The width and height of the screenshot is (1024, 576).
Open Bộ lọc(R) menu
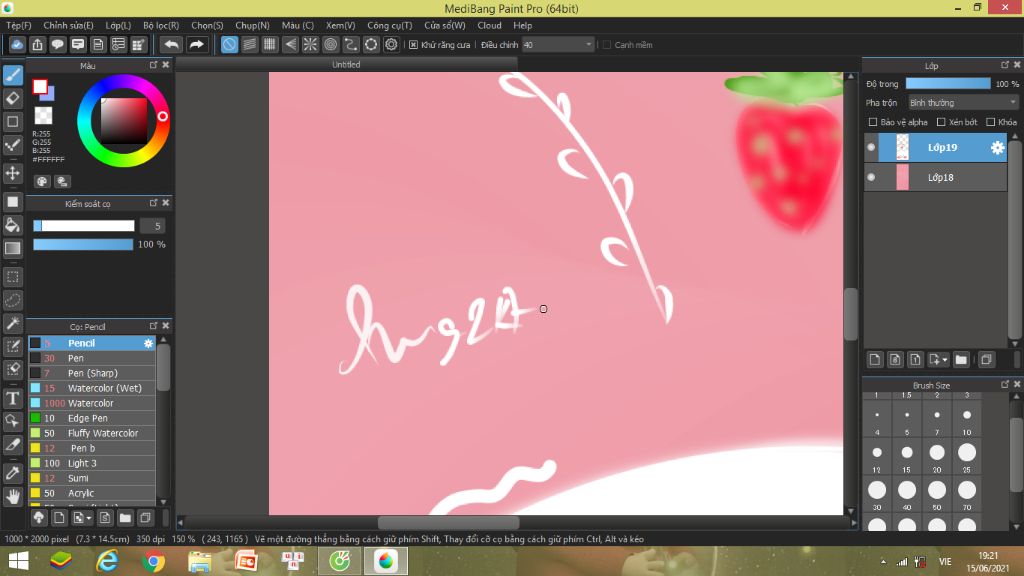pyautogui.click(x=161, y=25)
